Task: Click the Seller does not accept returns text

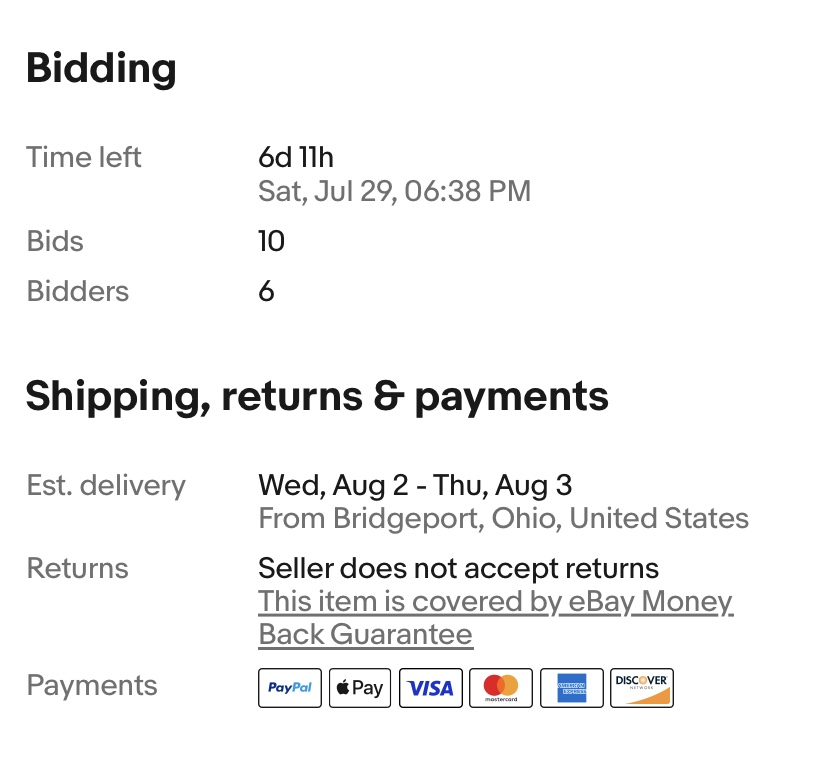Action: tap(458, 568)
